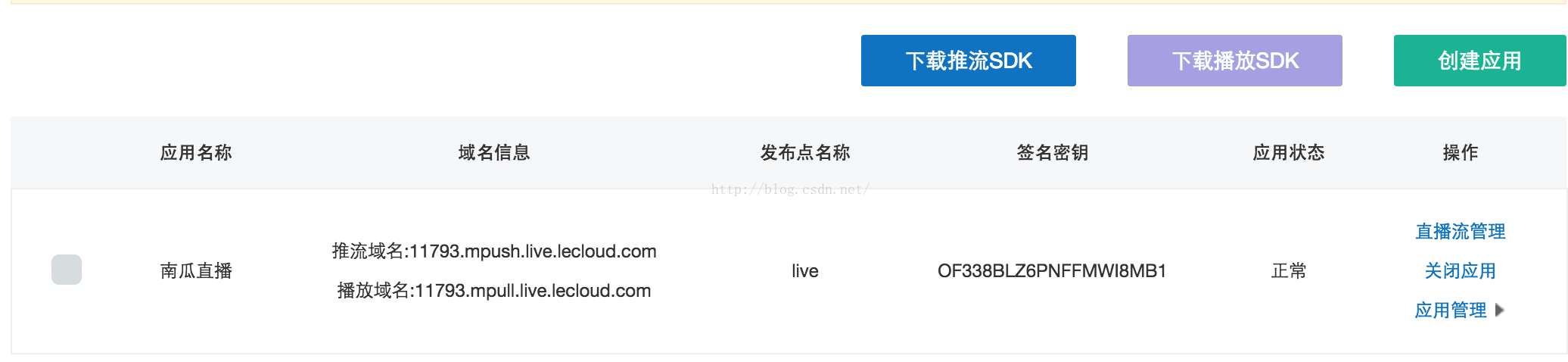Open the green 创建应用 button
Screen dimensions: 1568x362
pyautogui.click(x=1479, y=61)
